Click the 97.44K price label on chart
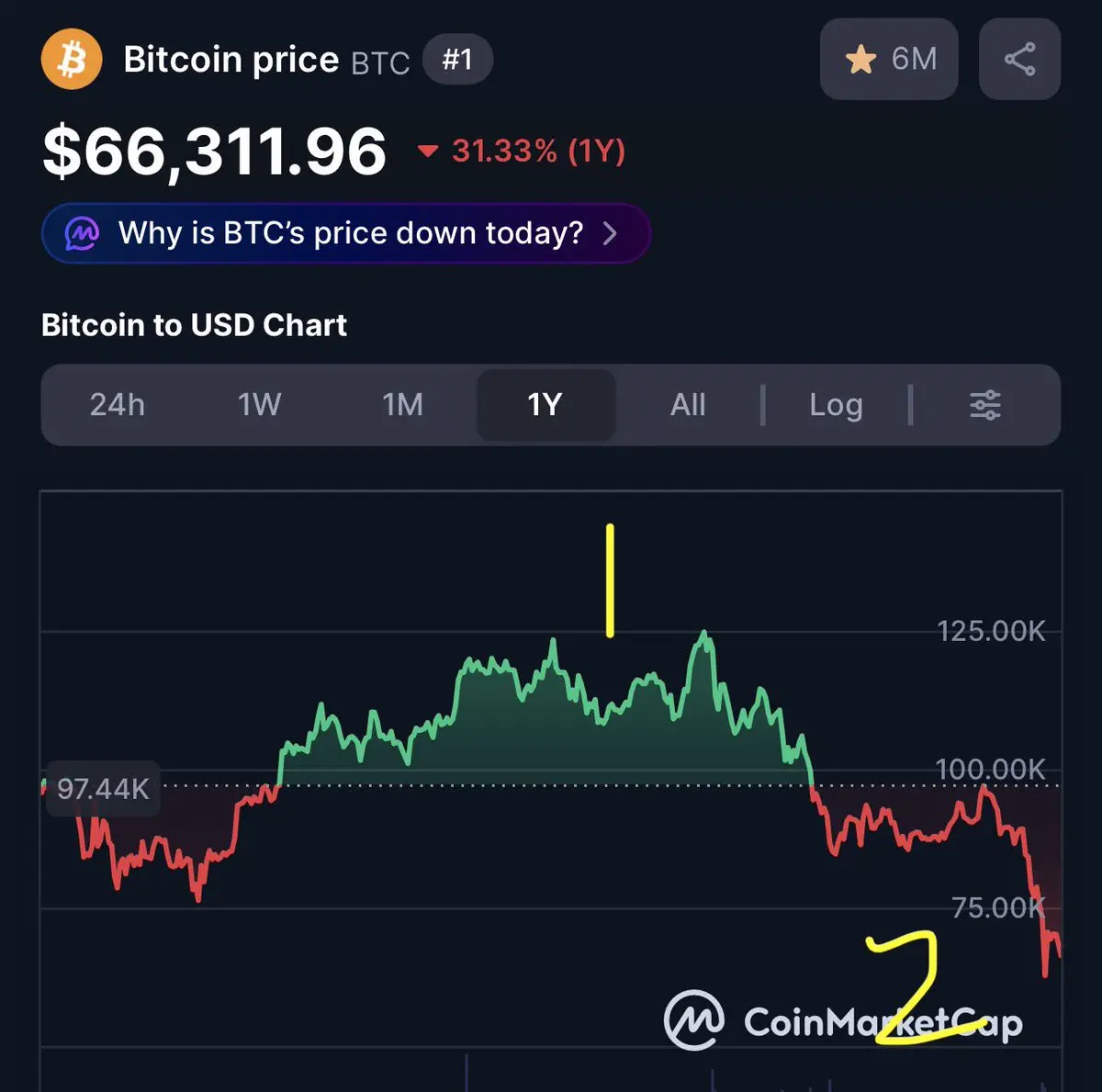The width and height of the screenshot is (1102, 1092). (102, 789)
